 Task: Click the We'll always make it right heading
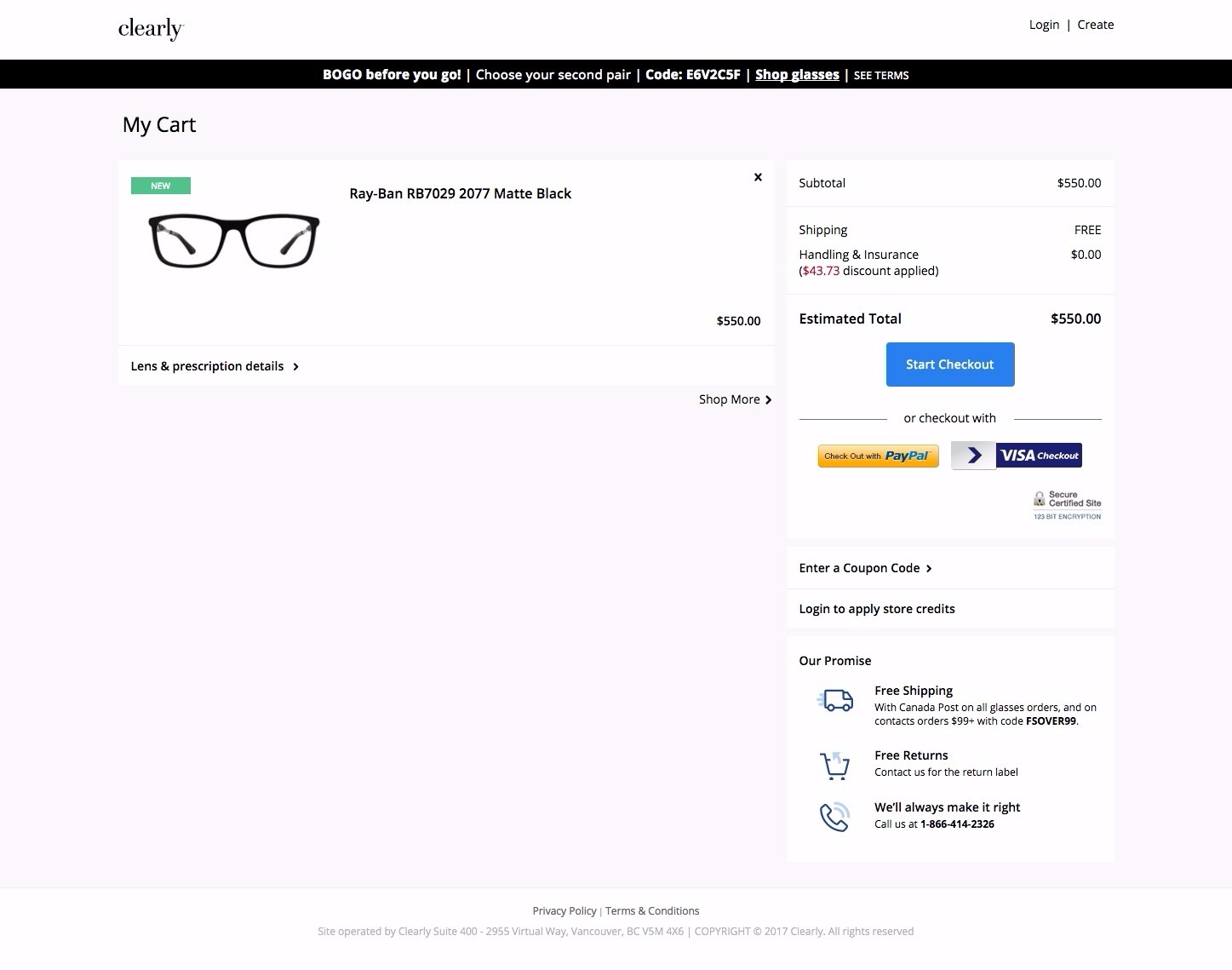pos(947,807)
